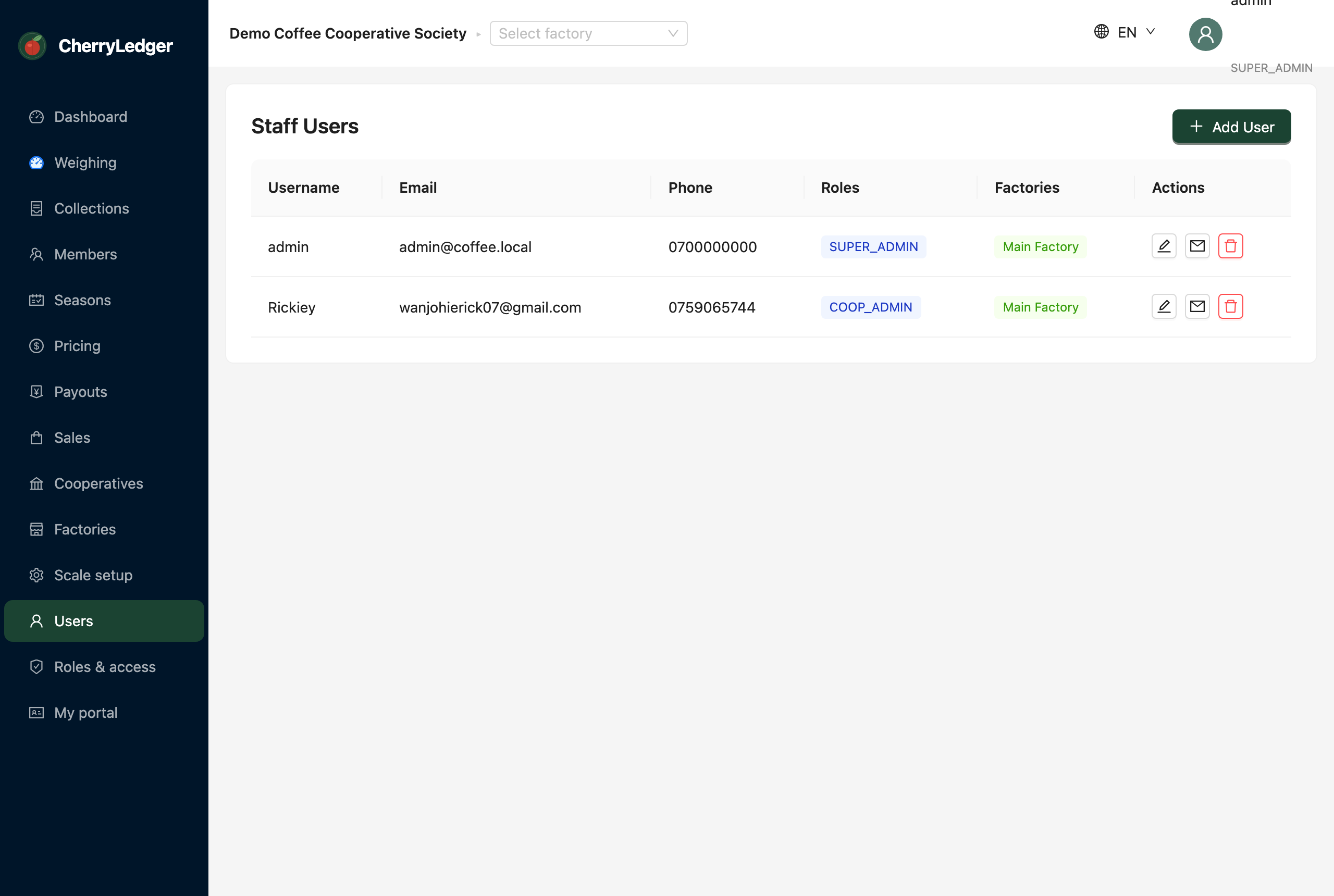Navigate to Cooperatives page

coord(104,483)
